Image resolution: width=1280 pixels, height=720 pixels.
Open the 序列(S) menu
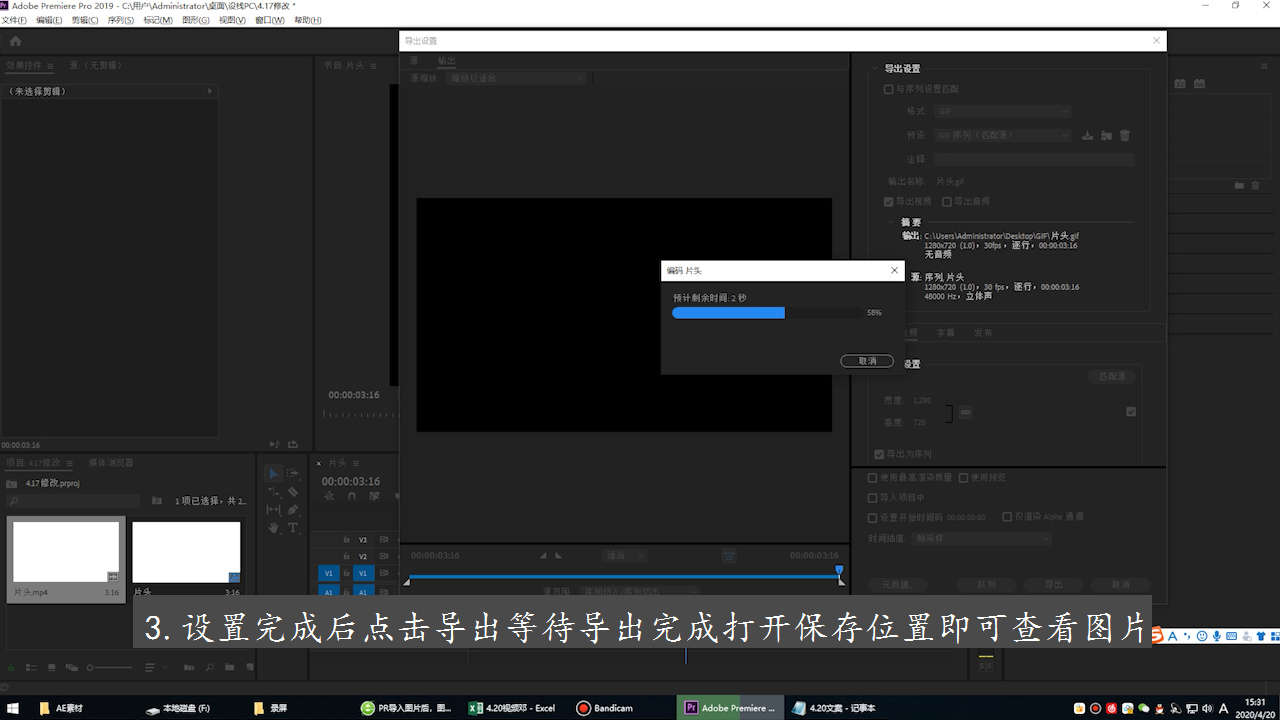coord(120,20)
